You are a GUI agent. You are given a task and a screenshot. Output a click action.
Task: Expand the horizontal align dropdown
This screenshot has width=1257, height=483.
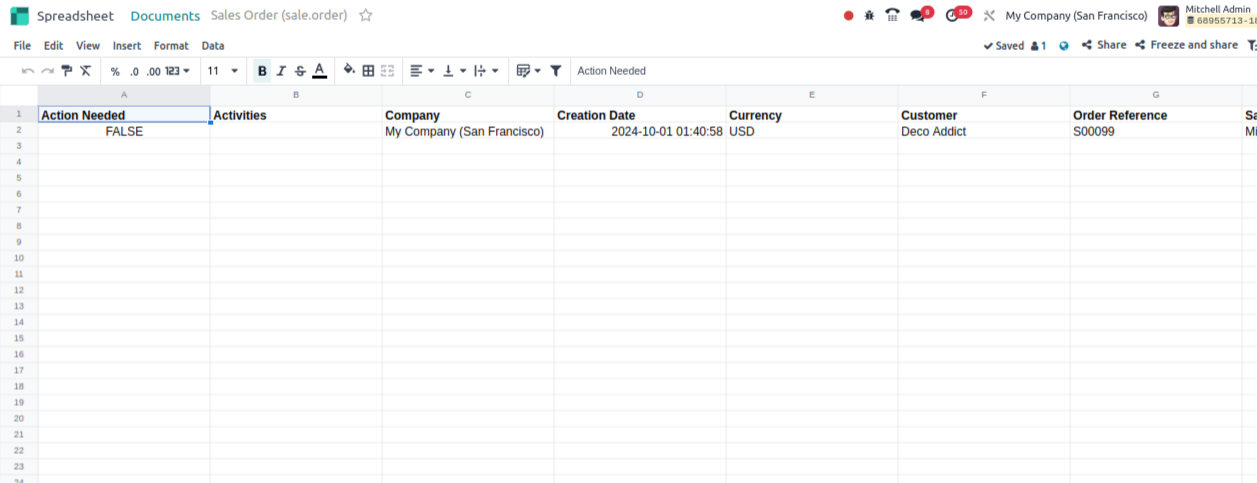[x=422, y=71]
